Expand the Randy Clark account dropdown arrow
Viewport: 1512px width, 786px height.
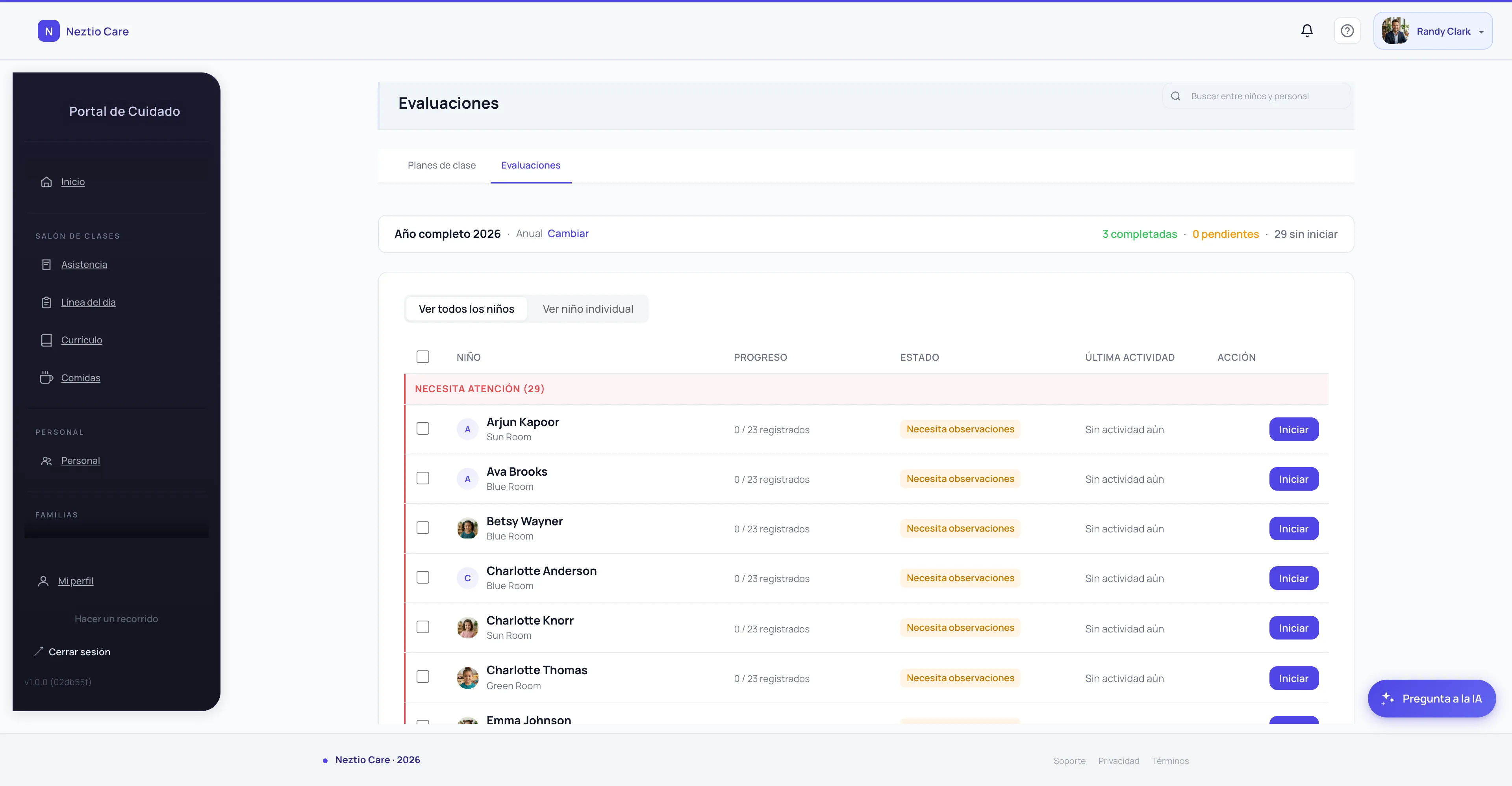click(x=1481, y=32)
